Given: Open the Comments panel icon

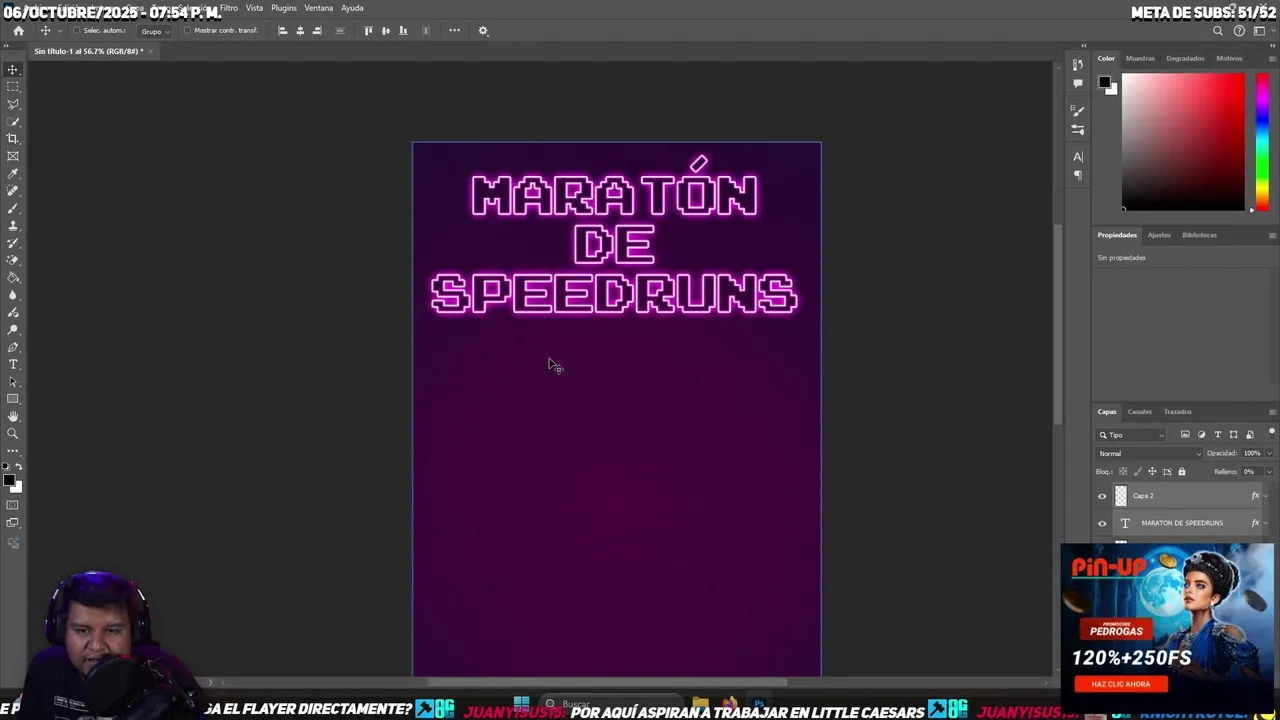Looking at the screenshot, I should pyautogui.click(x=1077, y=83).
